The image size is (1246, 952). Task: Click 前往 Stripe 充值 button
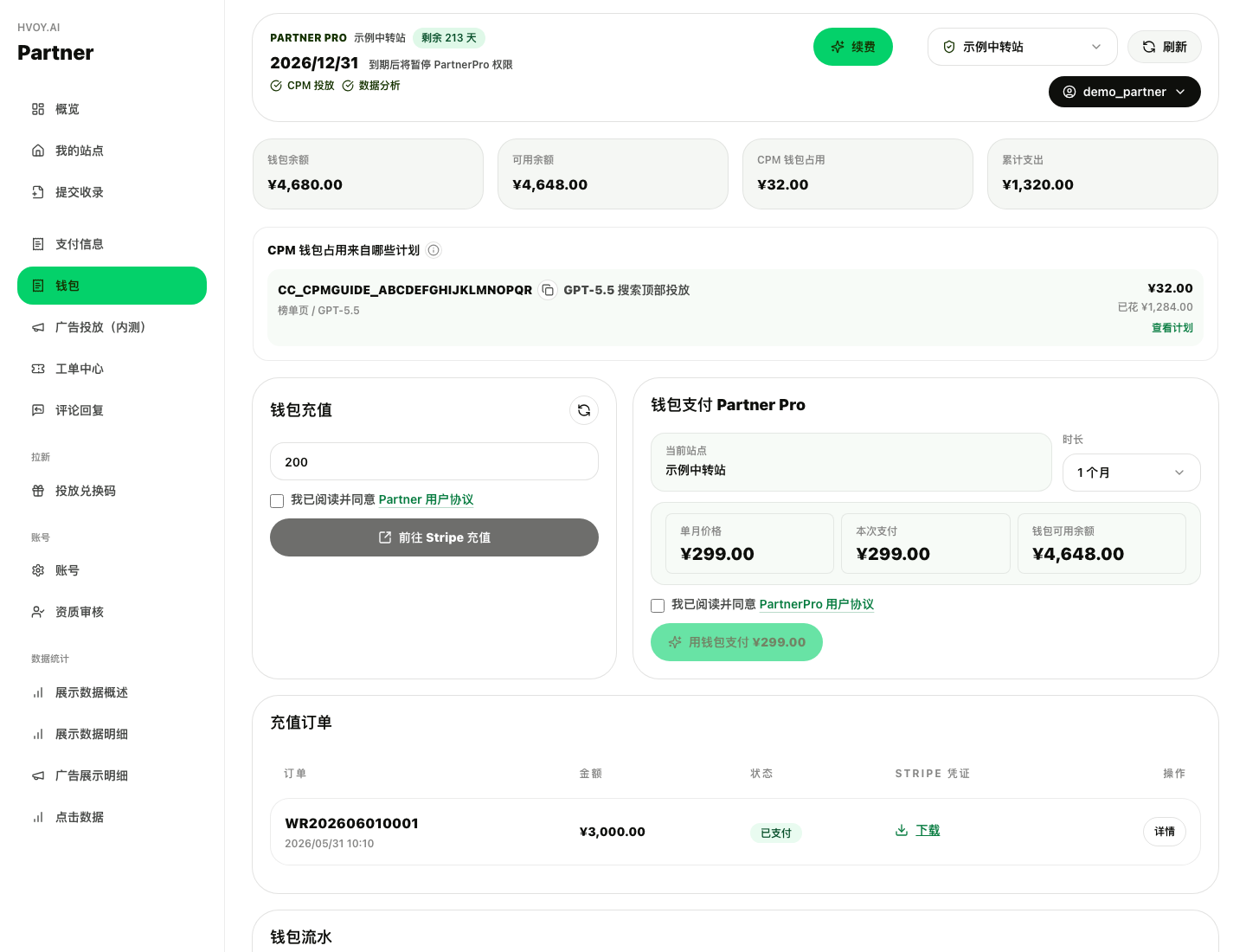pos(434,537)
